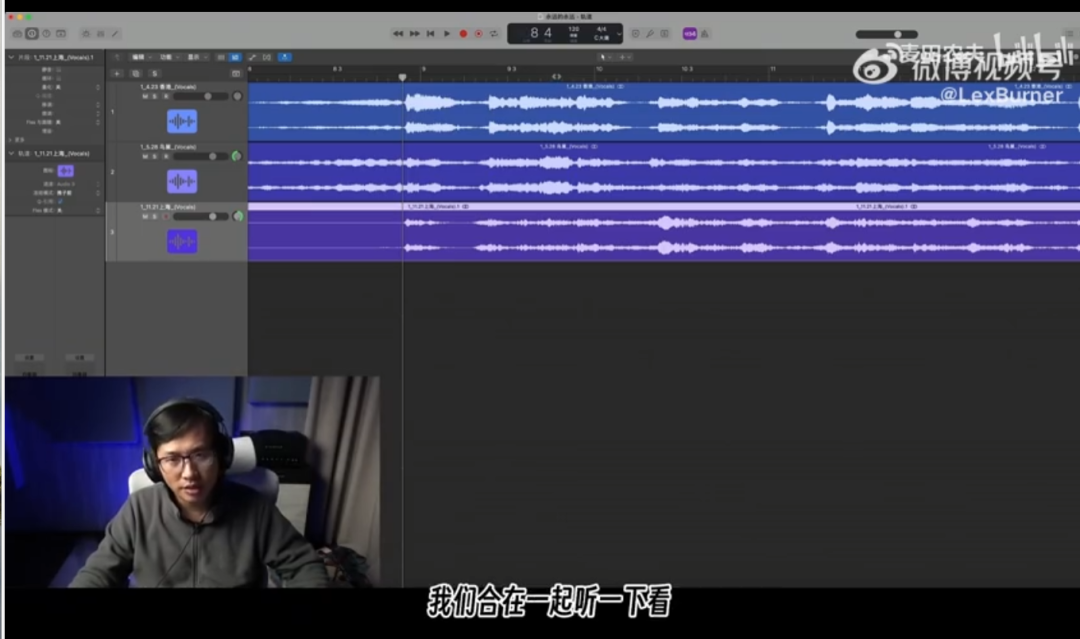Mute track 1 with M button
Viewport: 1080px width, 639px height.
(x=145, y=96)
